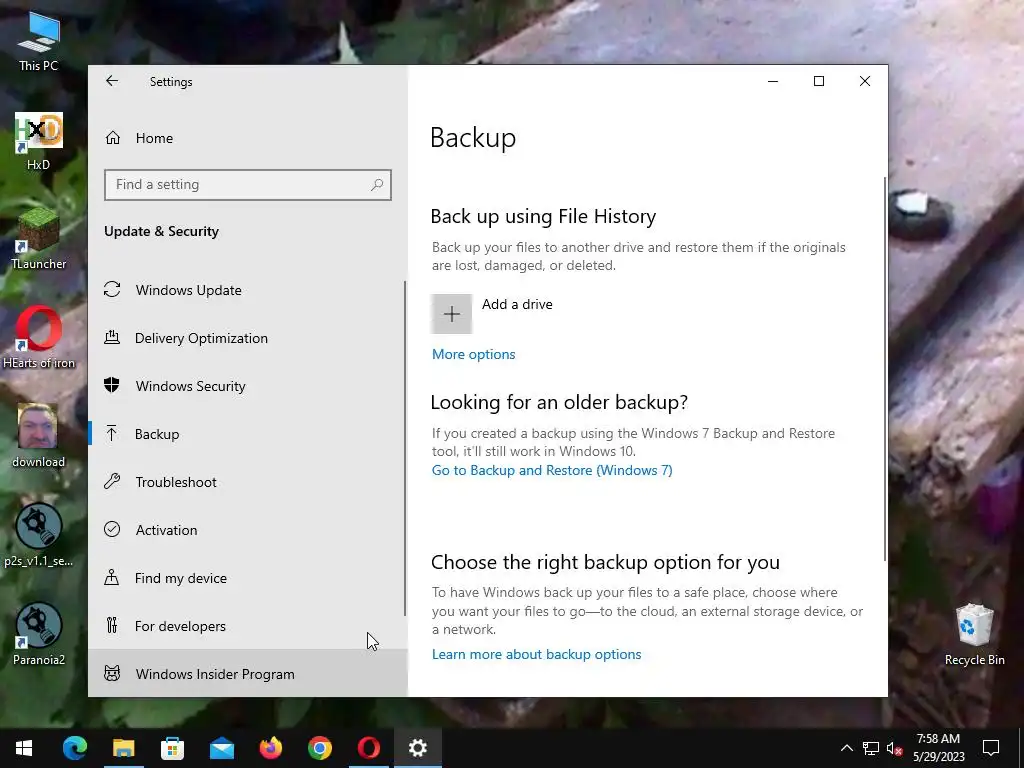
Task: Select p2s_v1.1_se... desktop icon
Action: click(39, 536)
